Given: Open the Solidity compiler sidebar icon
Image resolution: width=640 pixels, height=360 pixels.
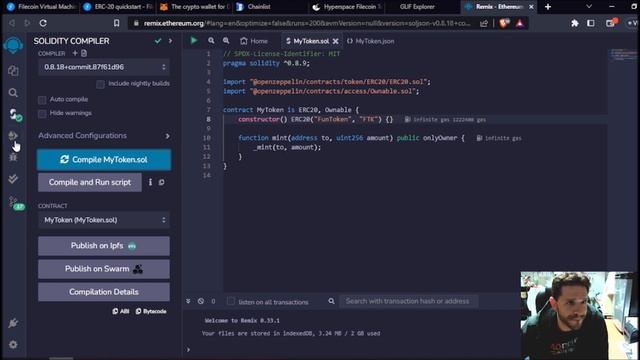Looking at the screenshot, I should pos(15,115).
